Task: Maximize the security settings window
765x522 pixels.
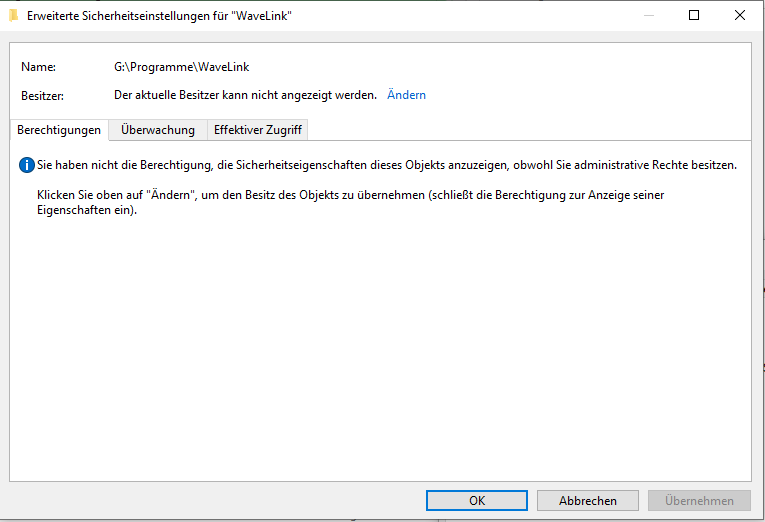Action: [x=694, y=15]
